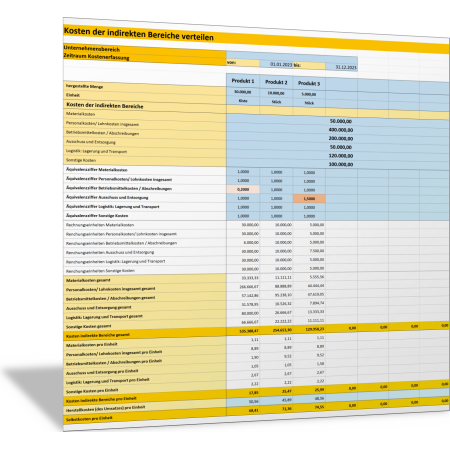Click the 'Materialkosten gesamt' row label

click(x=88, y=280)
